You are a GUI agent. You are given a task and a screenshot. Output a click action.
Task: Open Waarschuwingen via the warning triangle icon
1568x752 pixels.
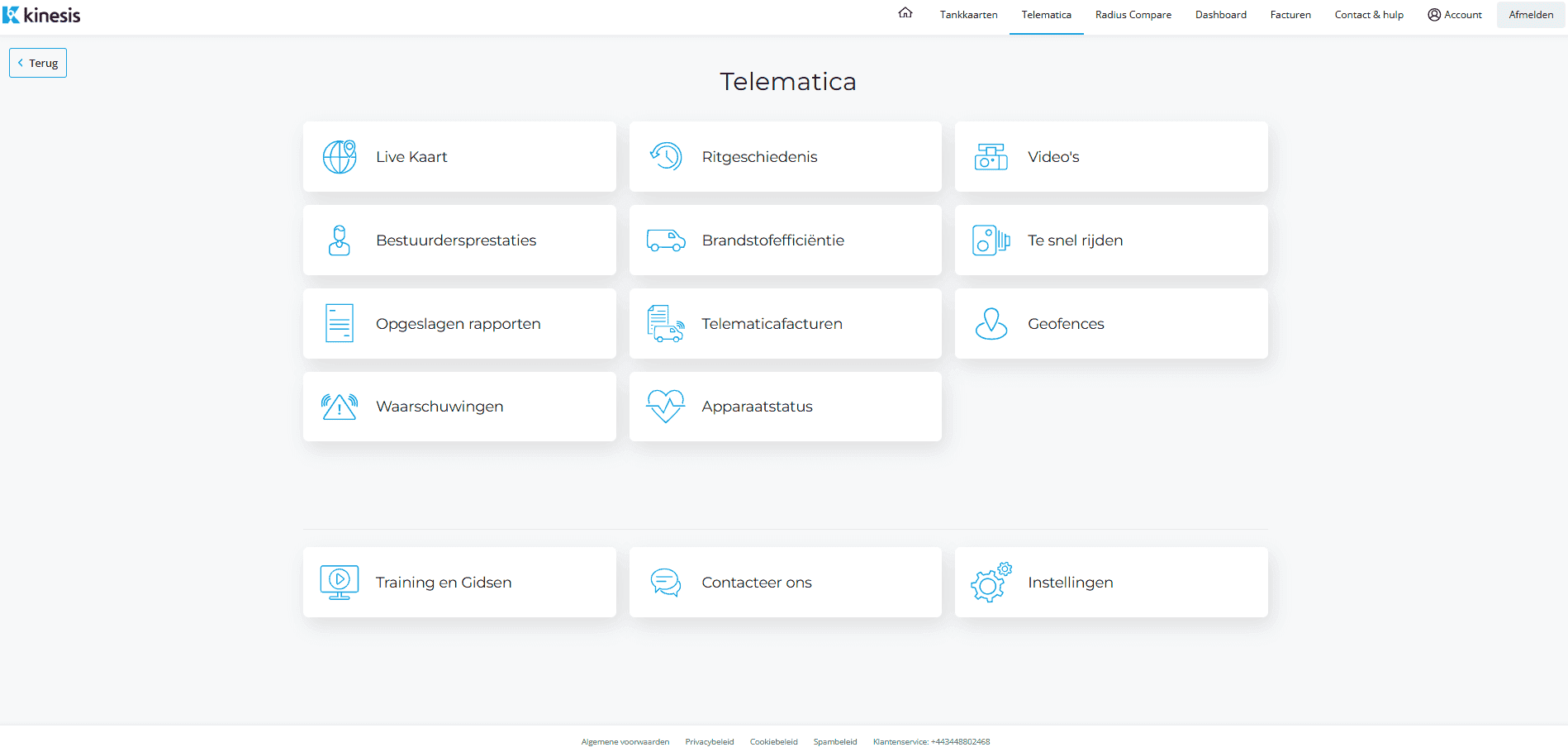click(x=339, y=407)
